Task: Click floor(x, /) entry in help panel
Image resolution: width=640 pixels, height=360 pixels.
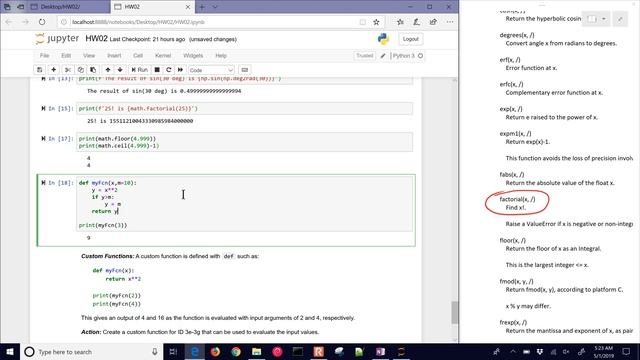Action: point(512,240)
